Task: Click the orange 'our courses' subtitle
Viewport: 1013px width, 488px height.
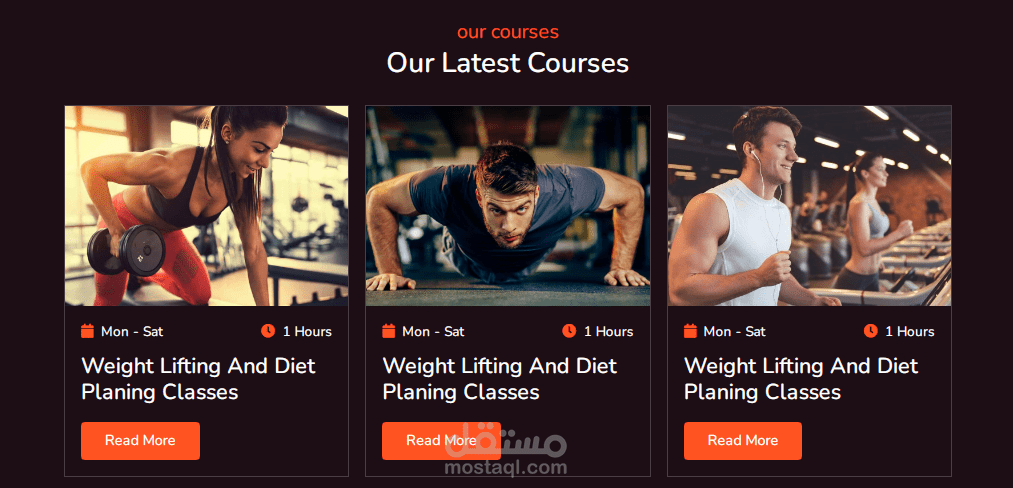Action: (x=508, y=32)
